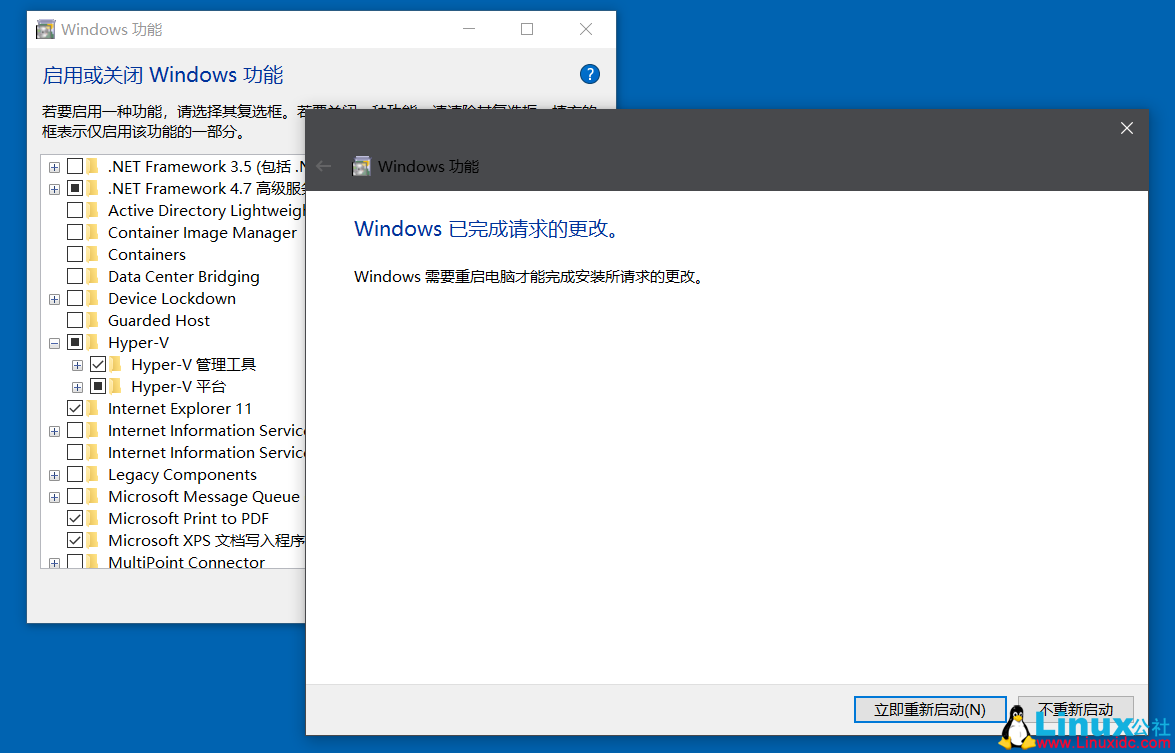This screenshot has width=1175, height=753.
Task: Click the Windows 功能 title bar icon in the back window
Action: (46, 30)
